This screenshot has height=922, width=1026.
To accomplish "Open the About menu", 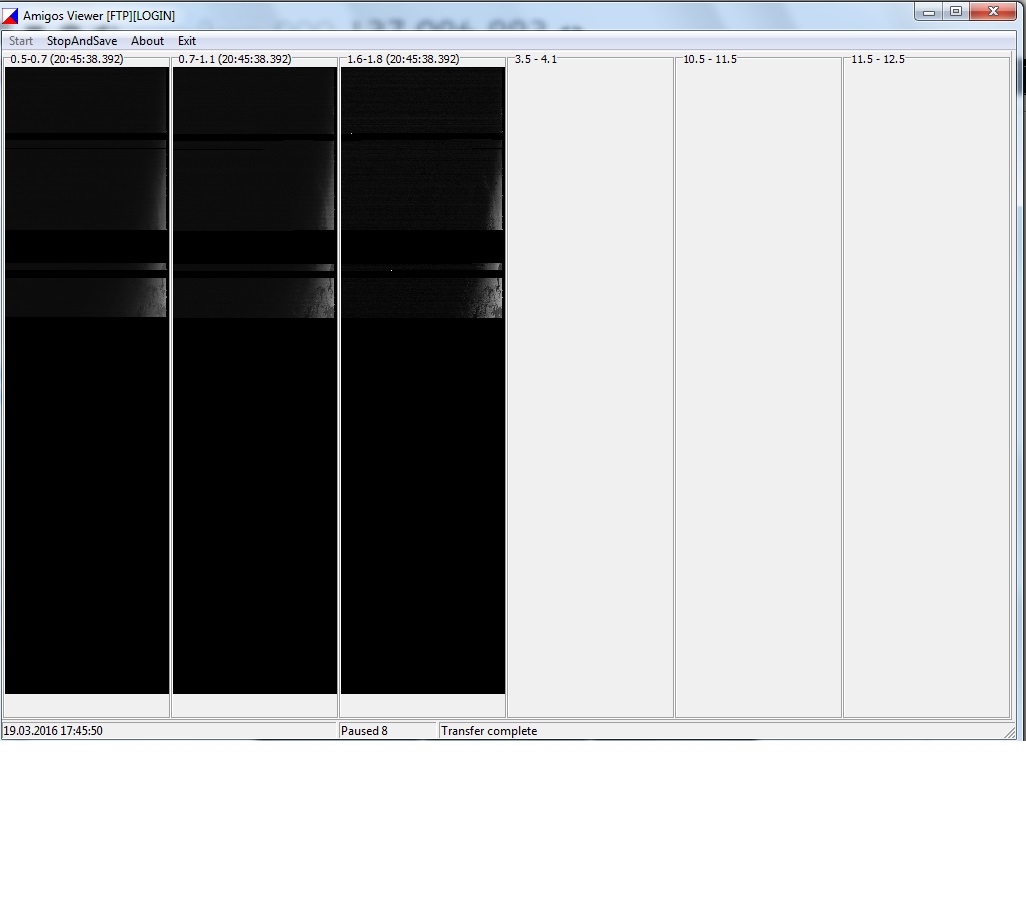I will pyautogui.click(x=147, y=41).
